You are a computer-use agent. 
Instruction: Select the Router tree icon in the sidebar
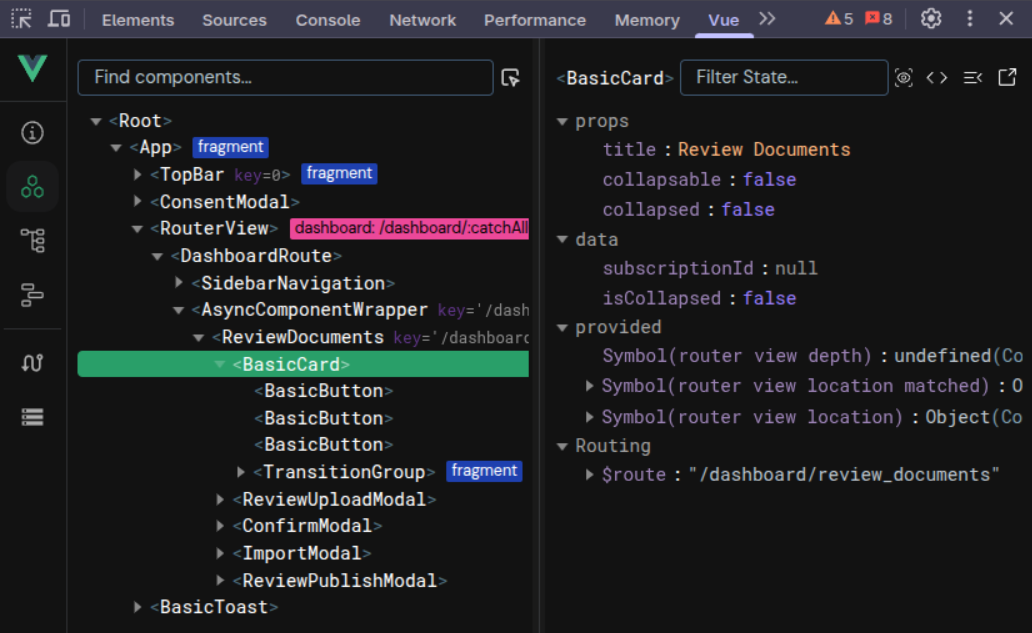click(x=33, y=240)
